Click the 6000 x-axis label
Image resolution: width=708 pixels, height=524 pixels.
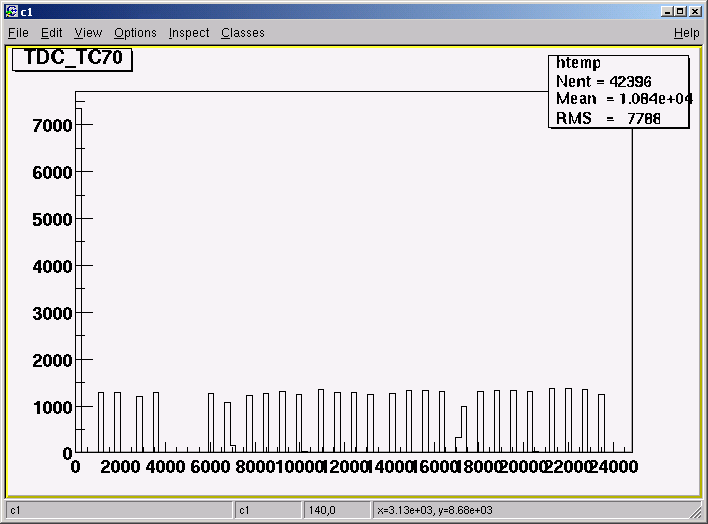tap(210, 467)
